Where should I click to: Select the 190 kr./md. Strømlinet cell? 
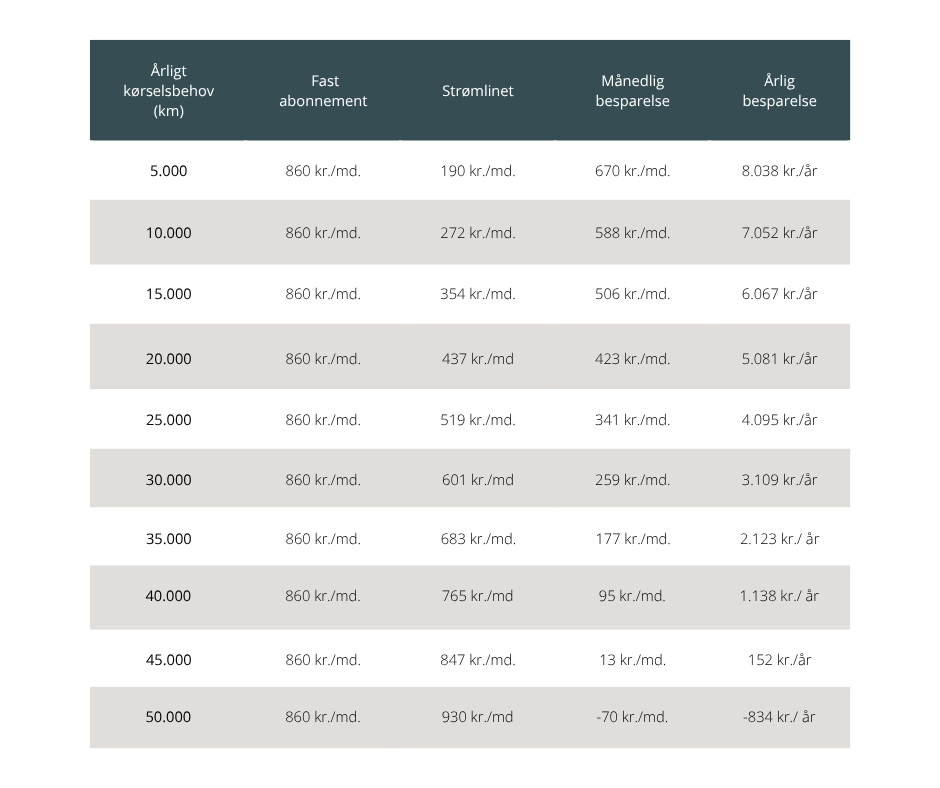(478, 171)
